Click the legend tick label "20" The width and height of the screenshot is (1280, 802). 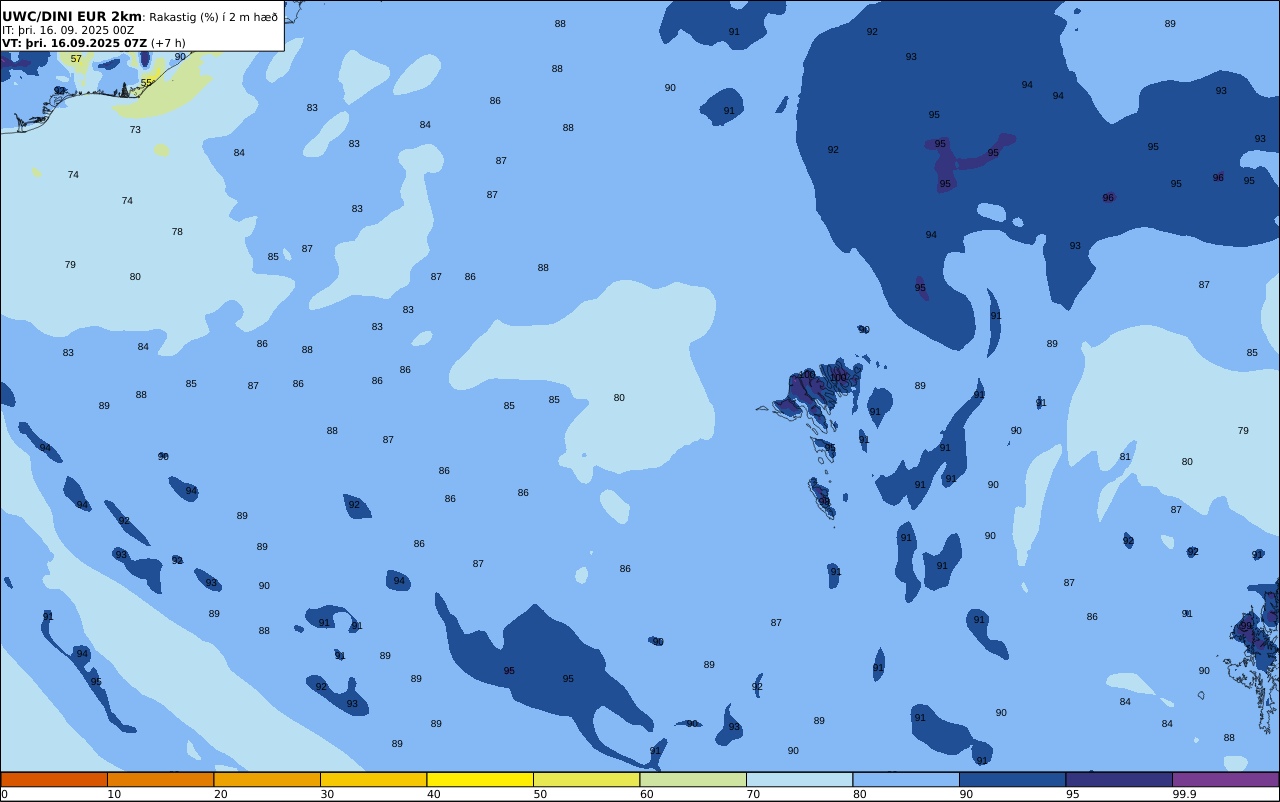pyautogui.click(x=220, y=794)
